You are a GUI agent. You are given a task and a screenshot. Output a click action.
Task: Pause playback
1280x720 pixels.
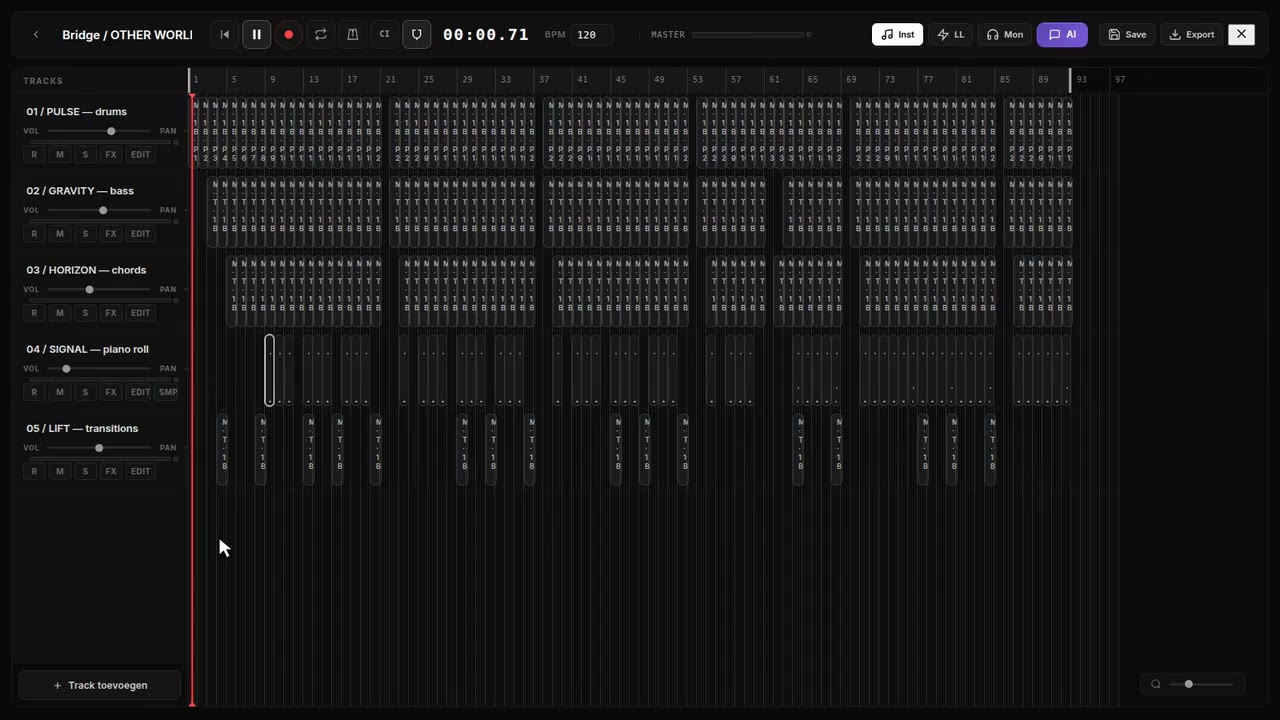click(256, 35)
